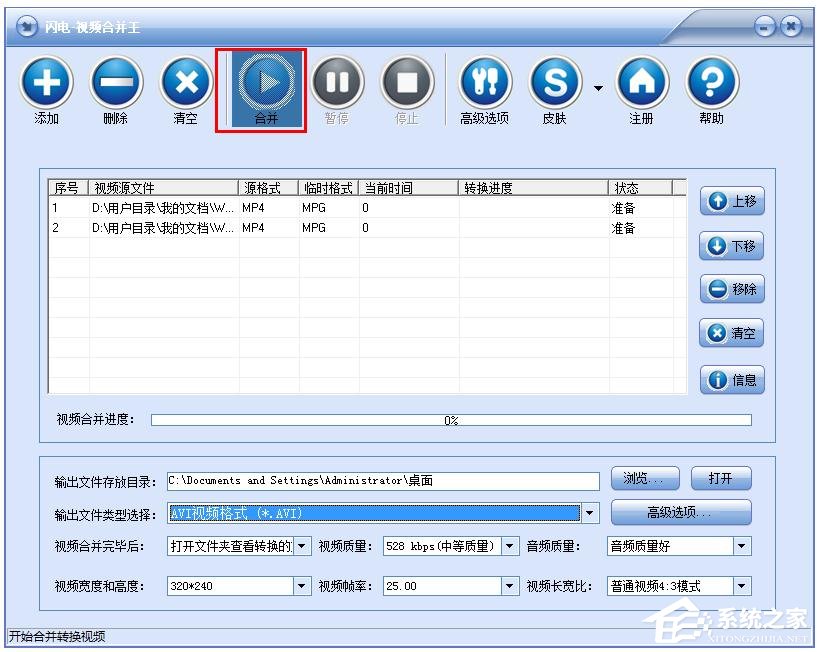This screenshot has height=652, width=817.
Task: Select the 视频源文件 column header
Action: pos(160,187)
